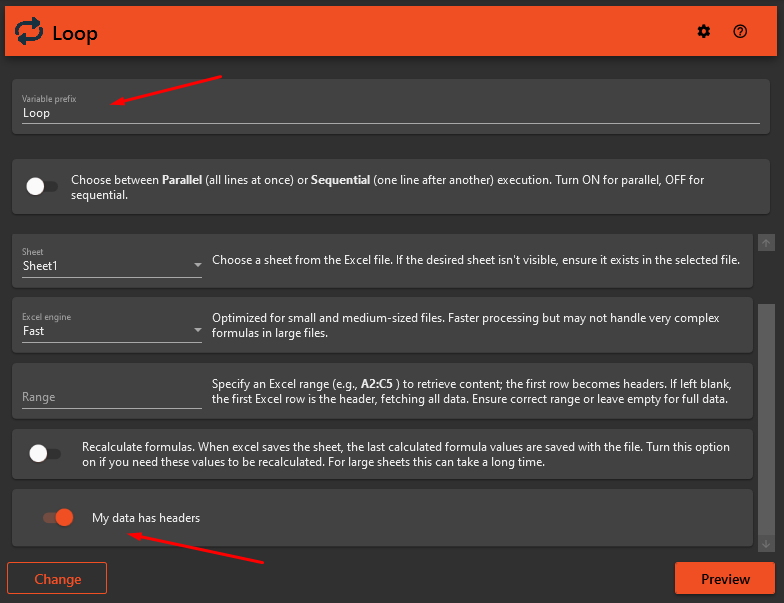Click the vertical scrollbar thumb

(x=766, y=420)
